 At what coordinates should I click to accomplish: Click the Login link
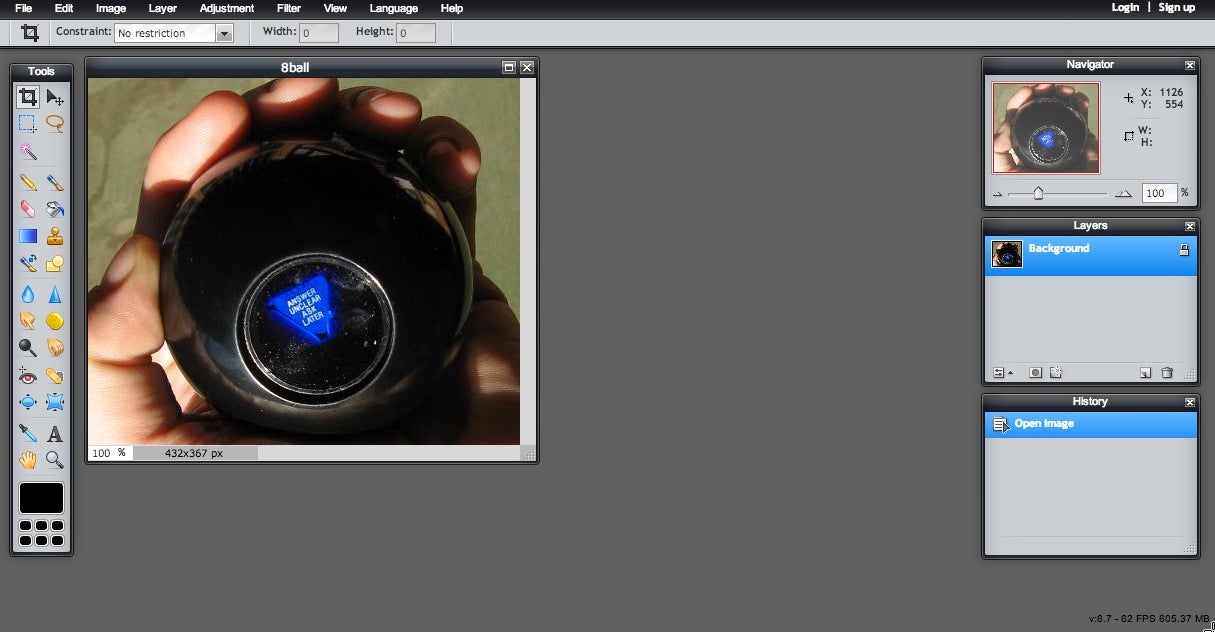click(1125, 7)
